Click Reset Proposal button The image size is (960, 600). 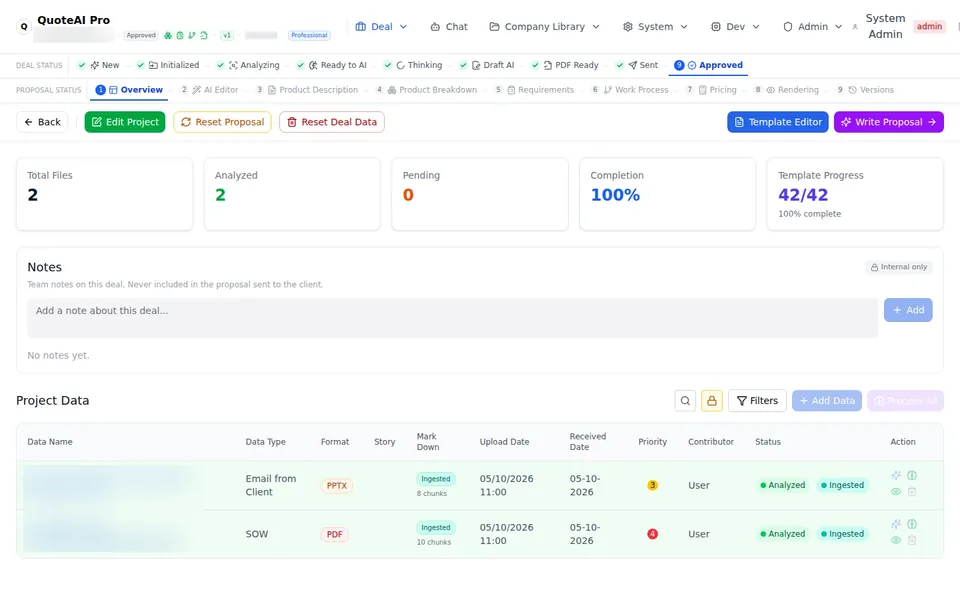(222, 122)
